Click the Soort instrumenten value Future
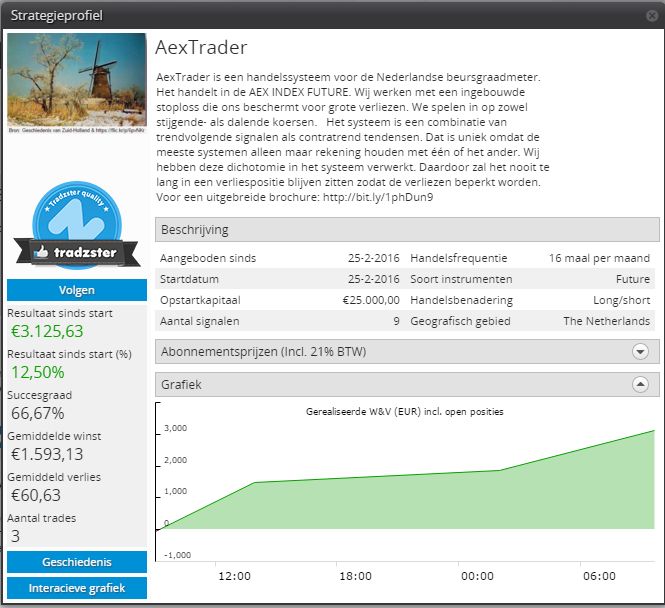The width and height of the screenshot is (665, 608). click(633, 279)
